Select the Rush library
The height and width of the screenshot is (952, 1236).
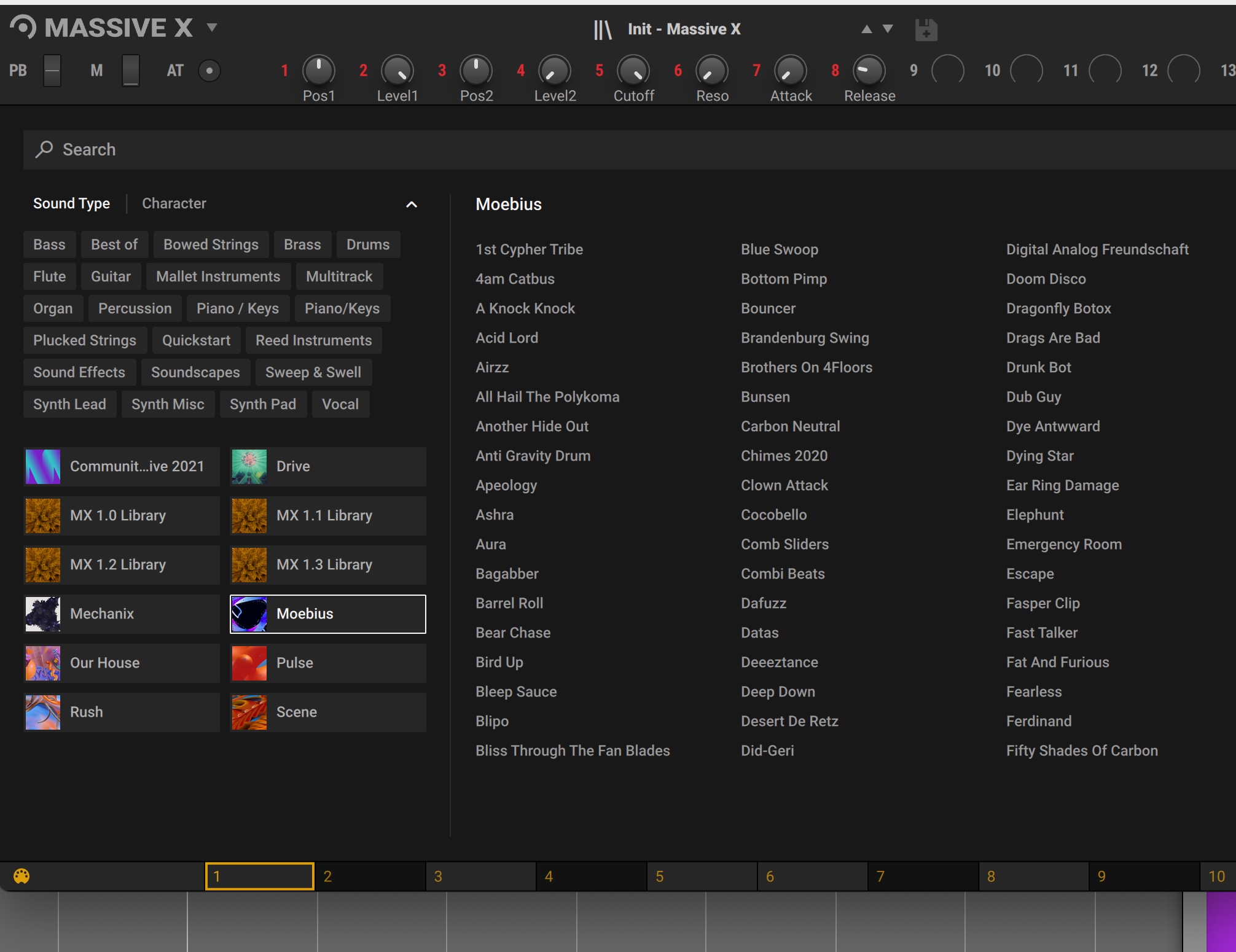122,712
